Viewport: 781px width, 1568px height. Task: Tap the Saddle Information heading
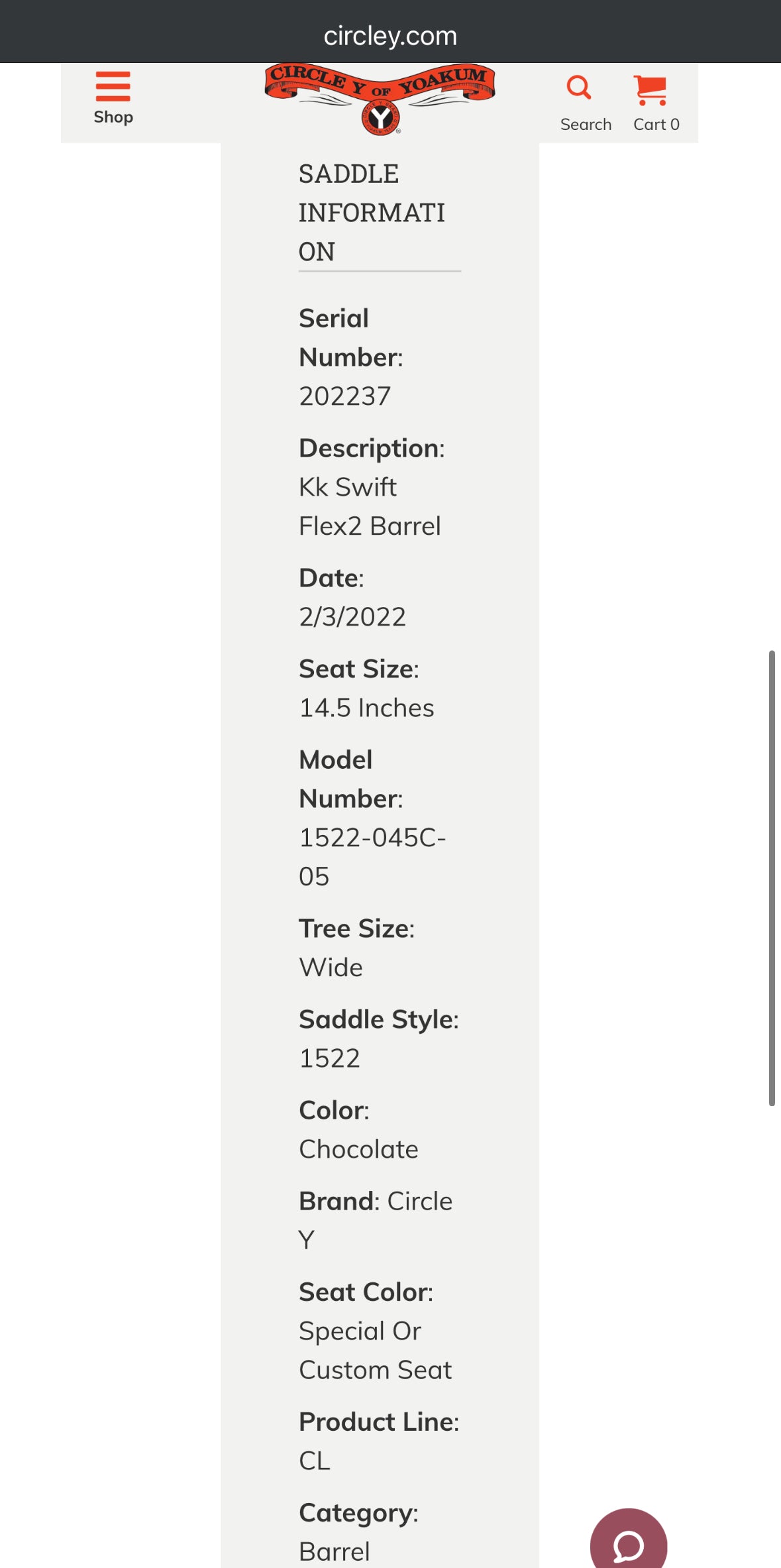(372, 213)
